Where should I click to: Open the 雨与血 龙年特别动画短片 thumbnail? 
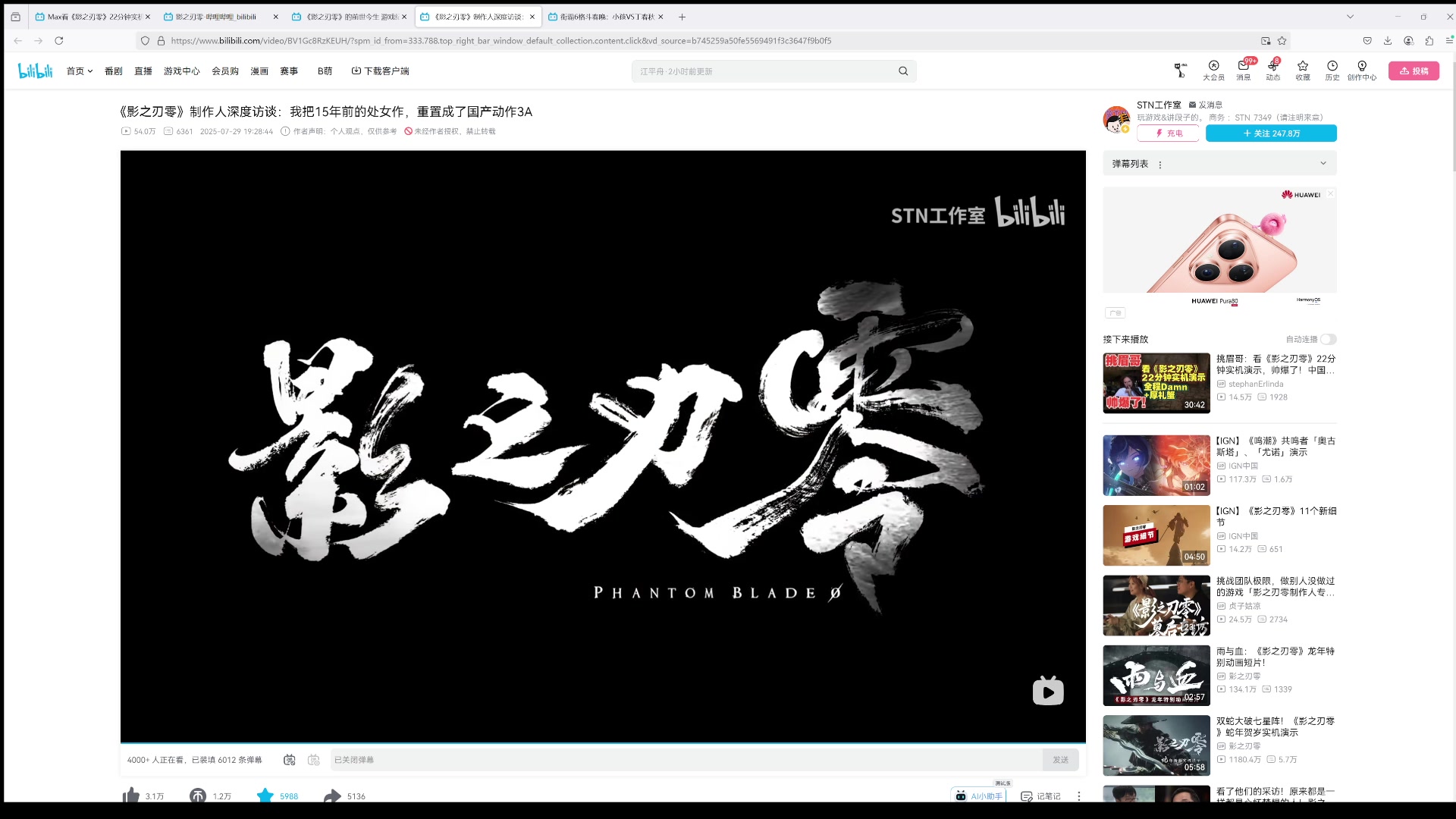point(1156,676)
